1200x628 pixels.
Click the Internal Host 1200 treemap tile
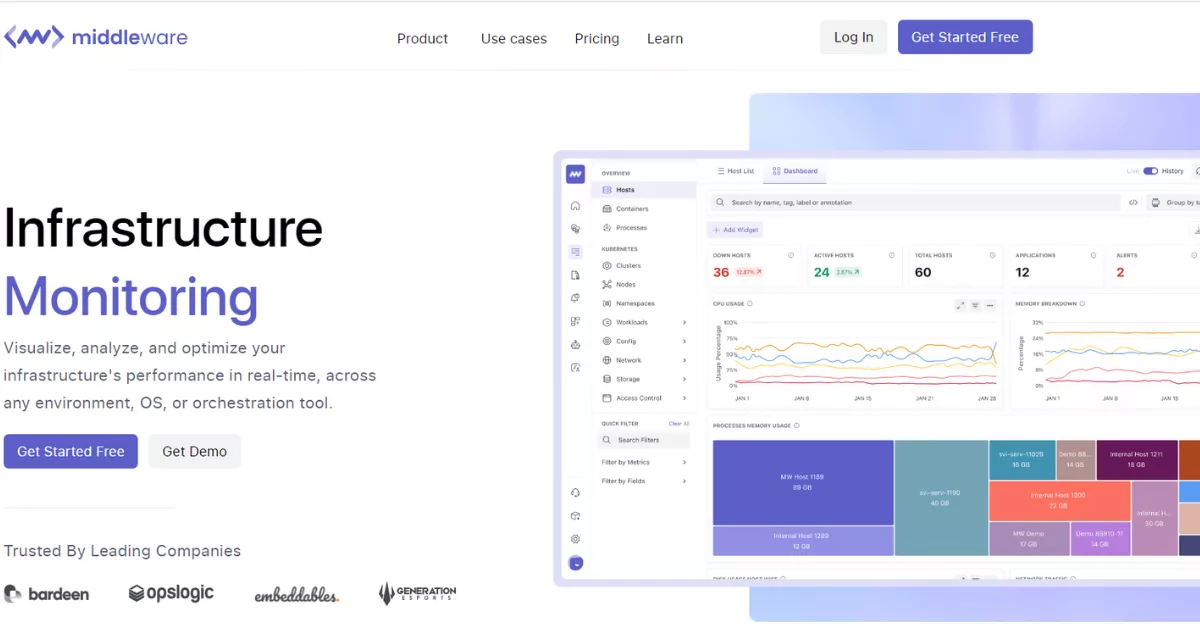click(1059, 501)
